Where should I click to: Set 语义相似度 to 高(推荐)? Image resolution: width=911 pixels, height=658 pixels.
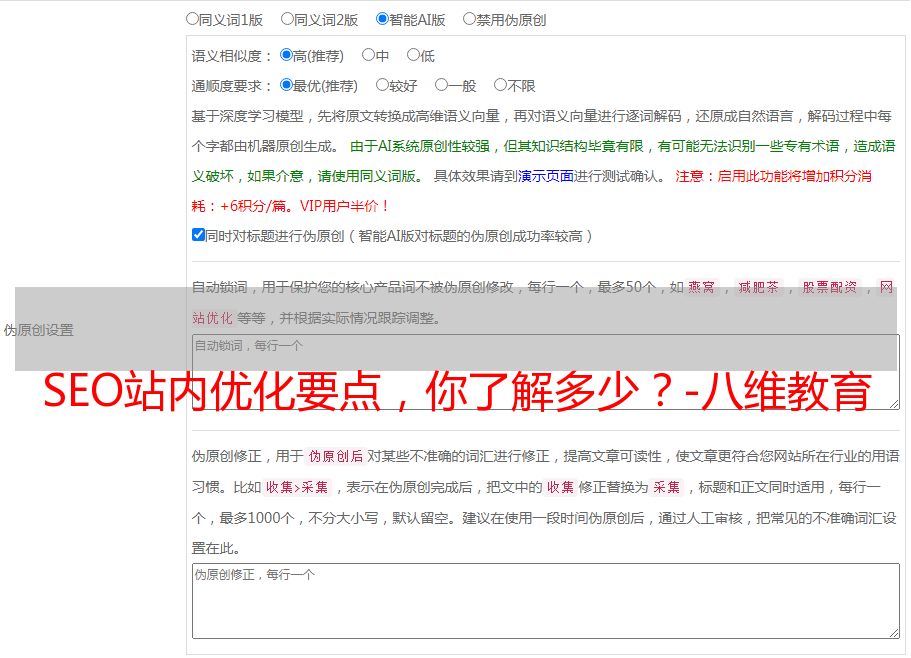286,55
